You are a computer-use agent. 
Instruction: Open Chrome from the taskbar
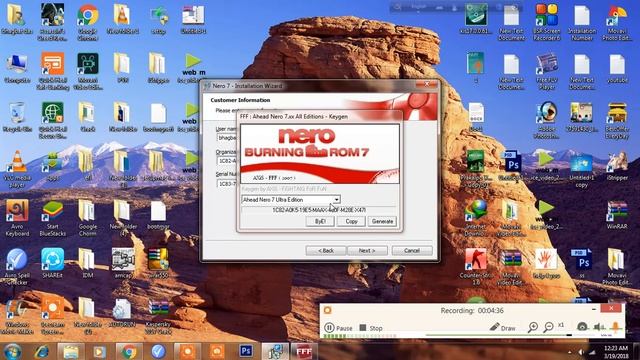[x=129, y=351]
